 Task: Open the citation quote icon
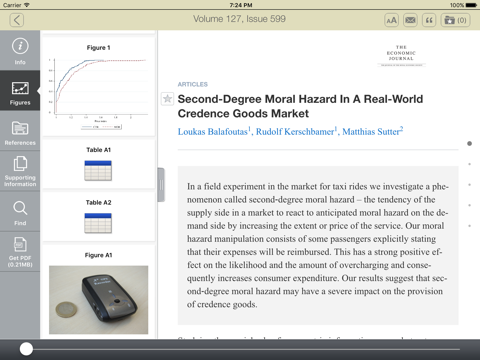coord(429,20)
